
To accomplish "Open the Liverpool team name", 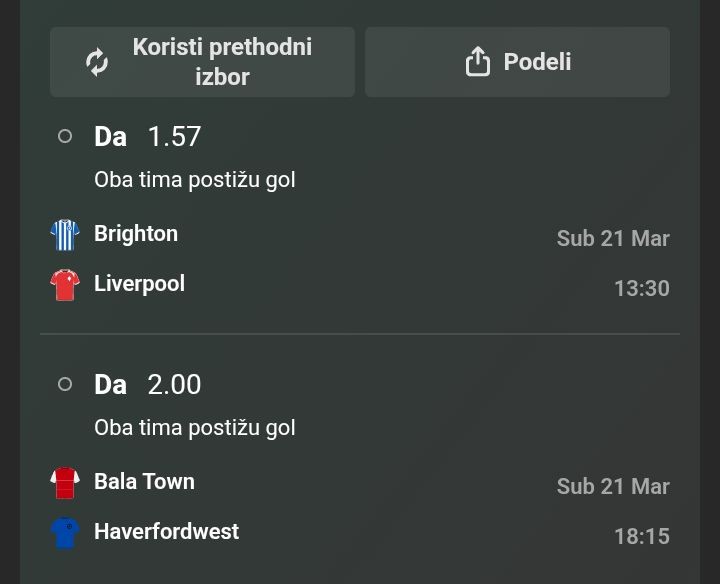I will [x=139, y=284].
